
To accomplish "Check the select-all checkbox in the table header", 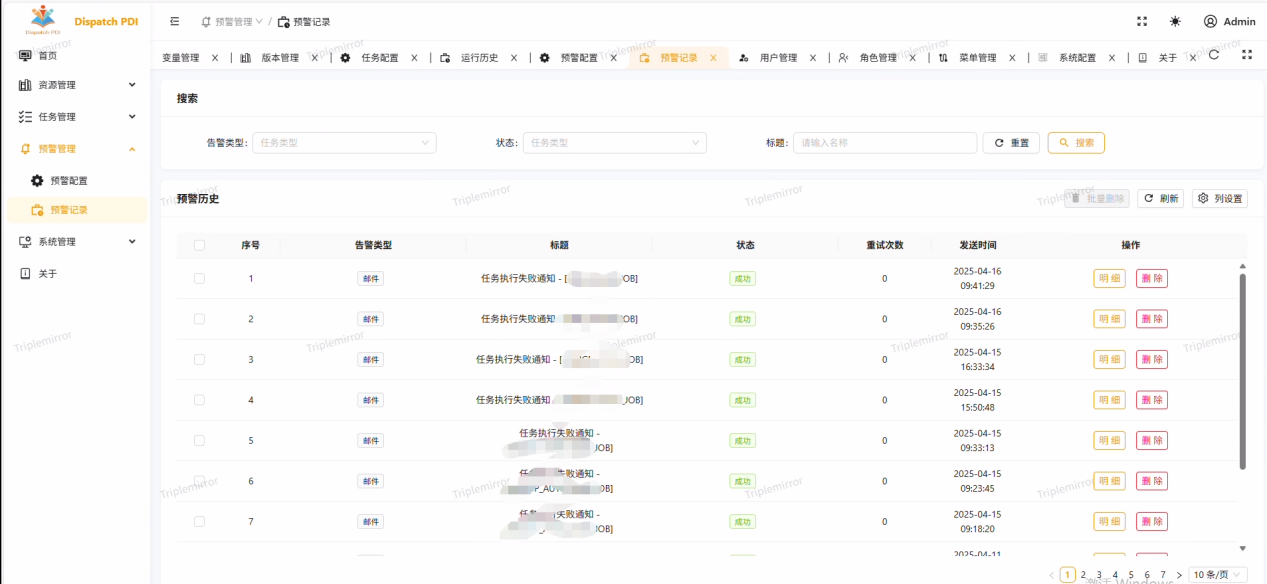I will (x=199, y=245).
